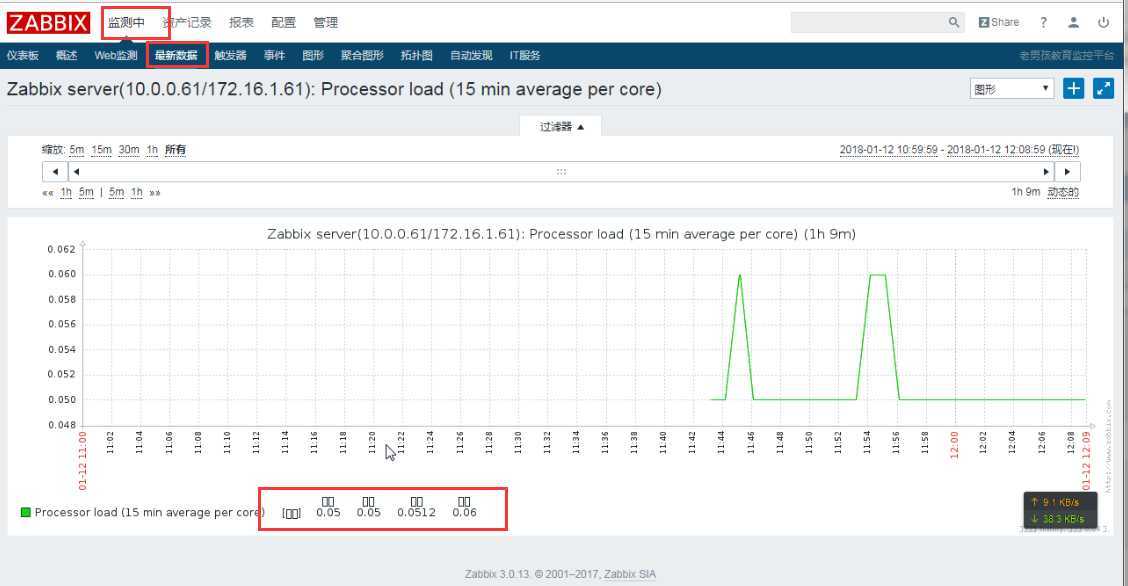Viewport: 1128px width, 586px height.
Task: Collapse the 过滤器 filter panel
Action: pyautogui.click(x=561, y=127)
